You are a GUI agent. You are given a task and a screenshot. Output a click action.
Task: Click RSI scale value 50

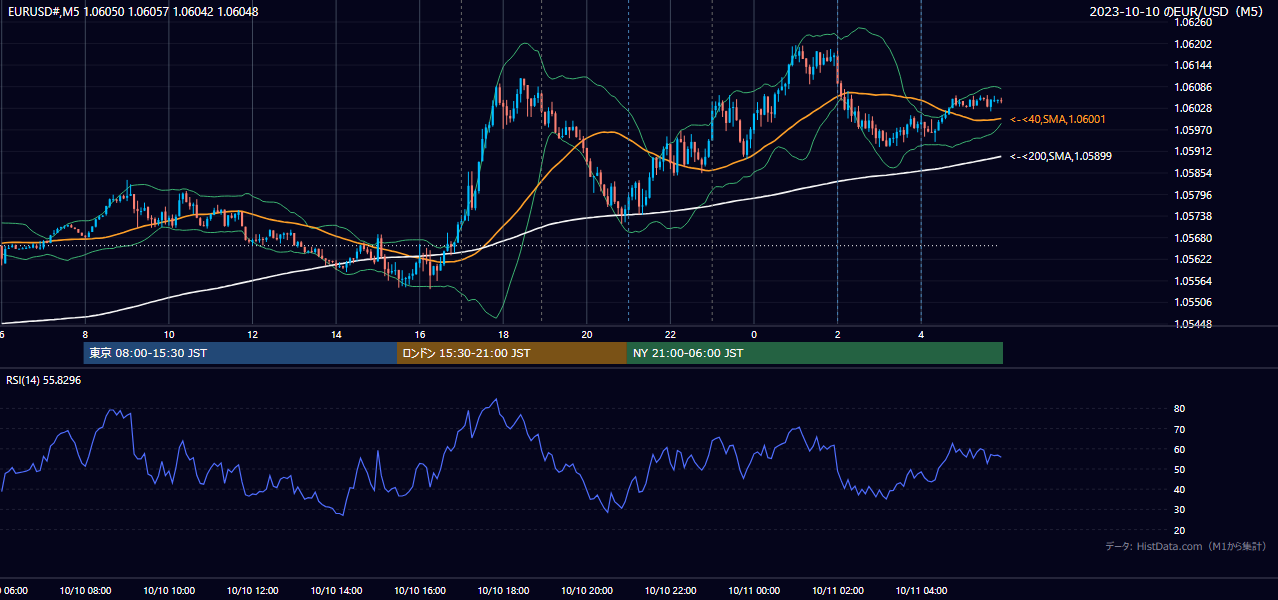(x=1179, y=469)
